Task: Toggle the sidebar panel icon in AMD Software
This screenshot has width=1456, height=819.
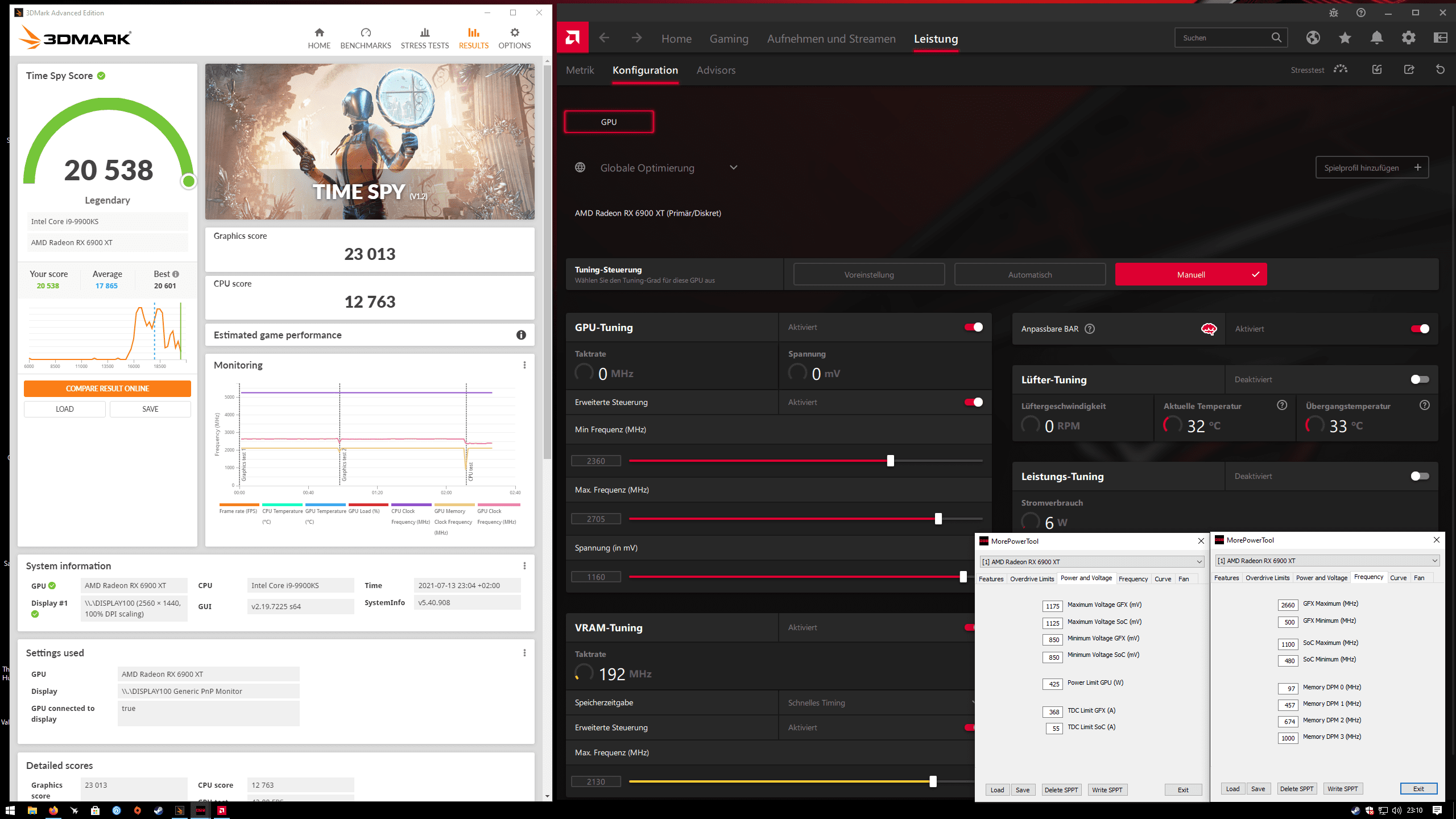Action: (1440, 38)
